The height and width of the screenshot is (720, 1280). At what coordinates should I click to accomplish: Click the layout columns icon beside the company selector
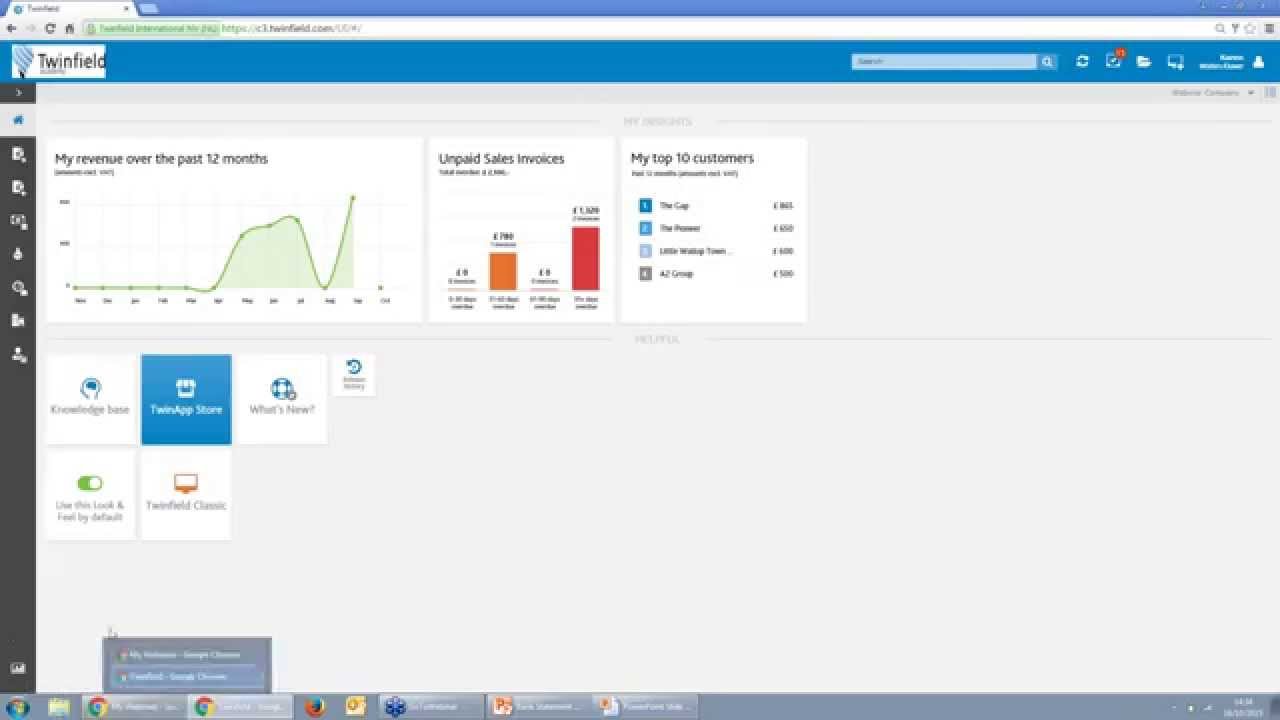coord(1271,93)
